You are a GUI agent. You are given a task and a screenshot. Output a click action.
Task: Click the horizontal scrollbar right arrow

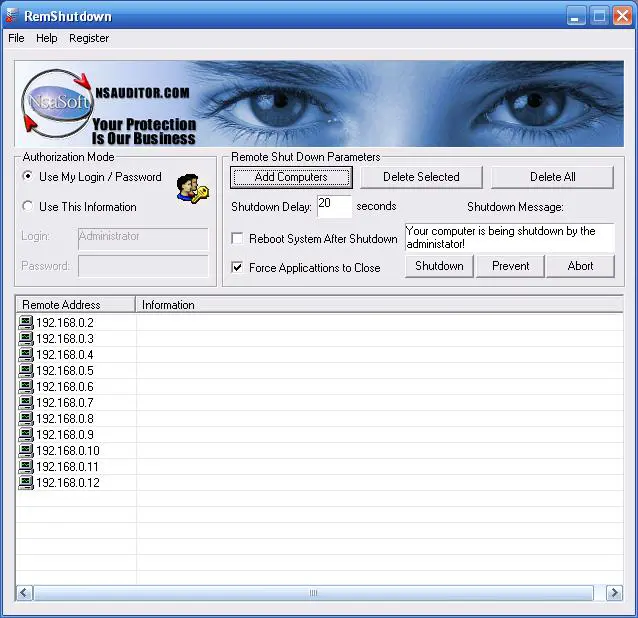click(614, 593)
